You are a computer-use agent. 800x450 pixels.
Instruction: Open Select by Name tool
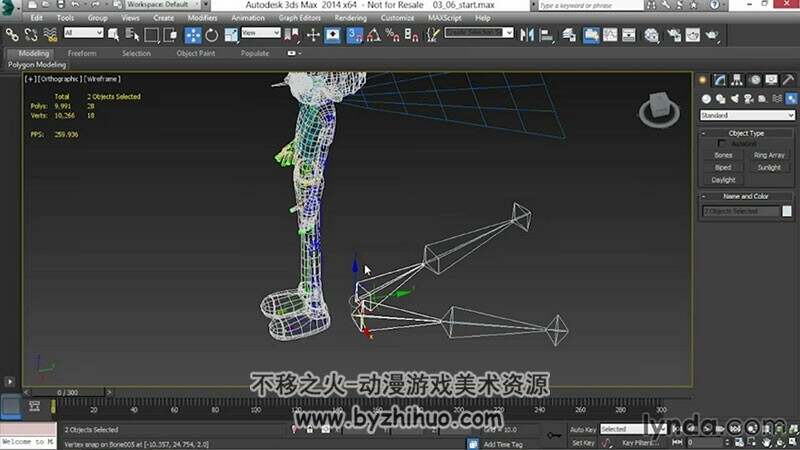(x=132, y=35)
